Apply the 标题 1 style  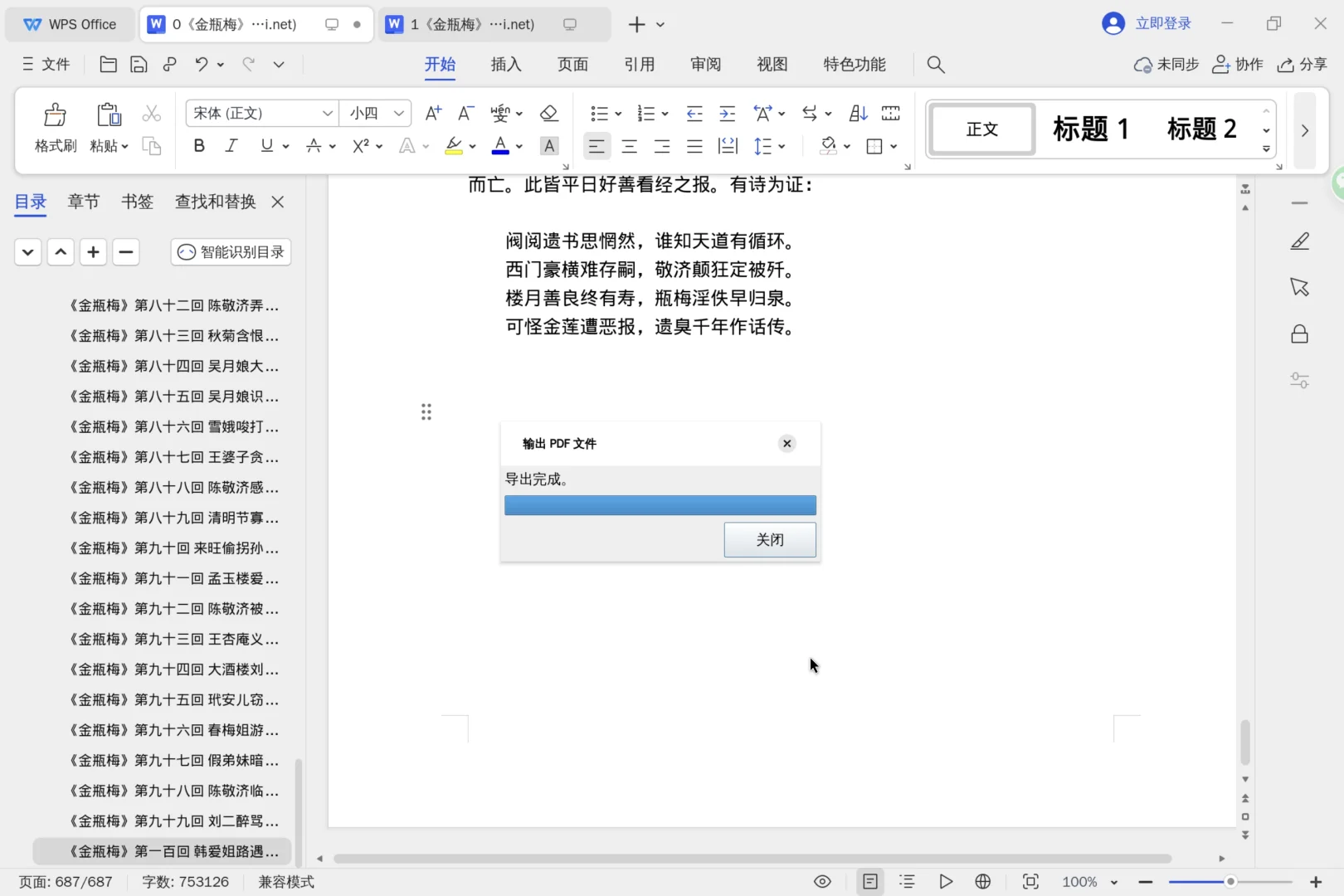tap(1090, 129)
